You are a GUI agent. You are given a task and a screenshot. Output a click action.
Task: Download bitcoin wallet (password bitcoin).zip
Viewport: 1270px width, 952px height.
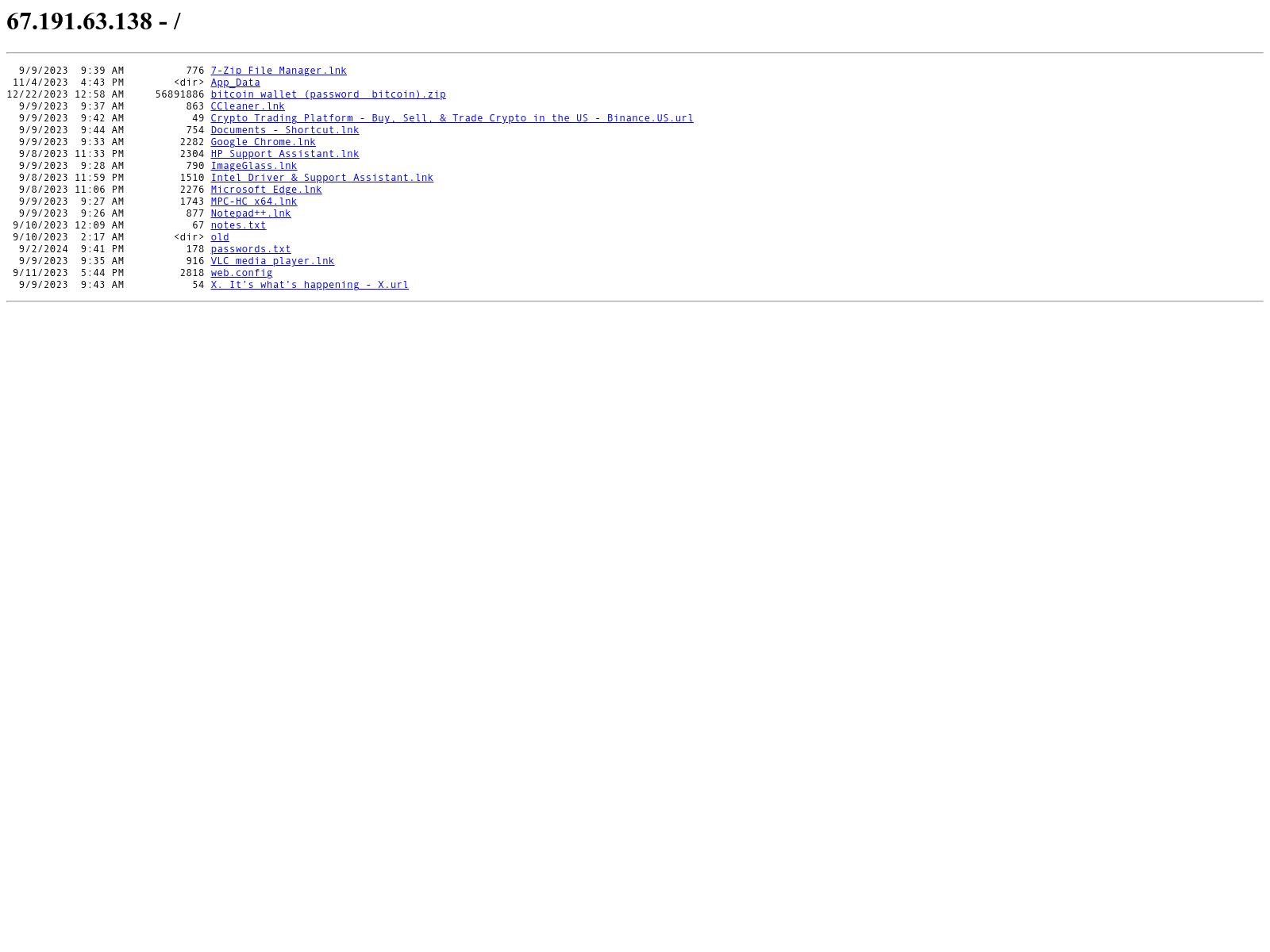328,94
